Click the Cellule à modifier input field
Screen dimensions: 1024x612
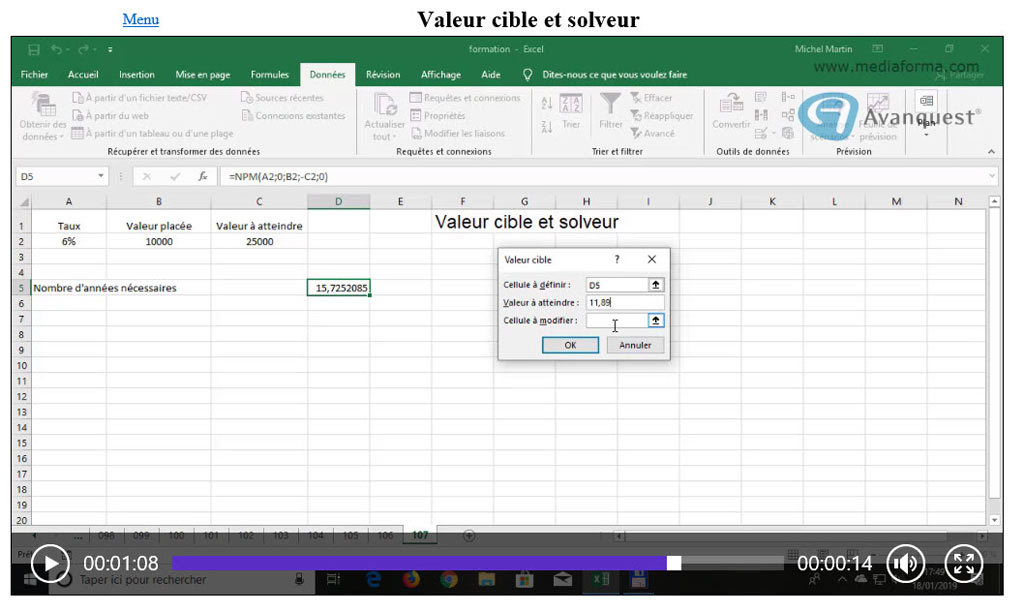click(x=616, y=321)
